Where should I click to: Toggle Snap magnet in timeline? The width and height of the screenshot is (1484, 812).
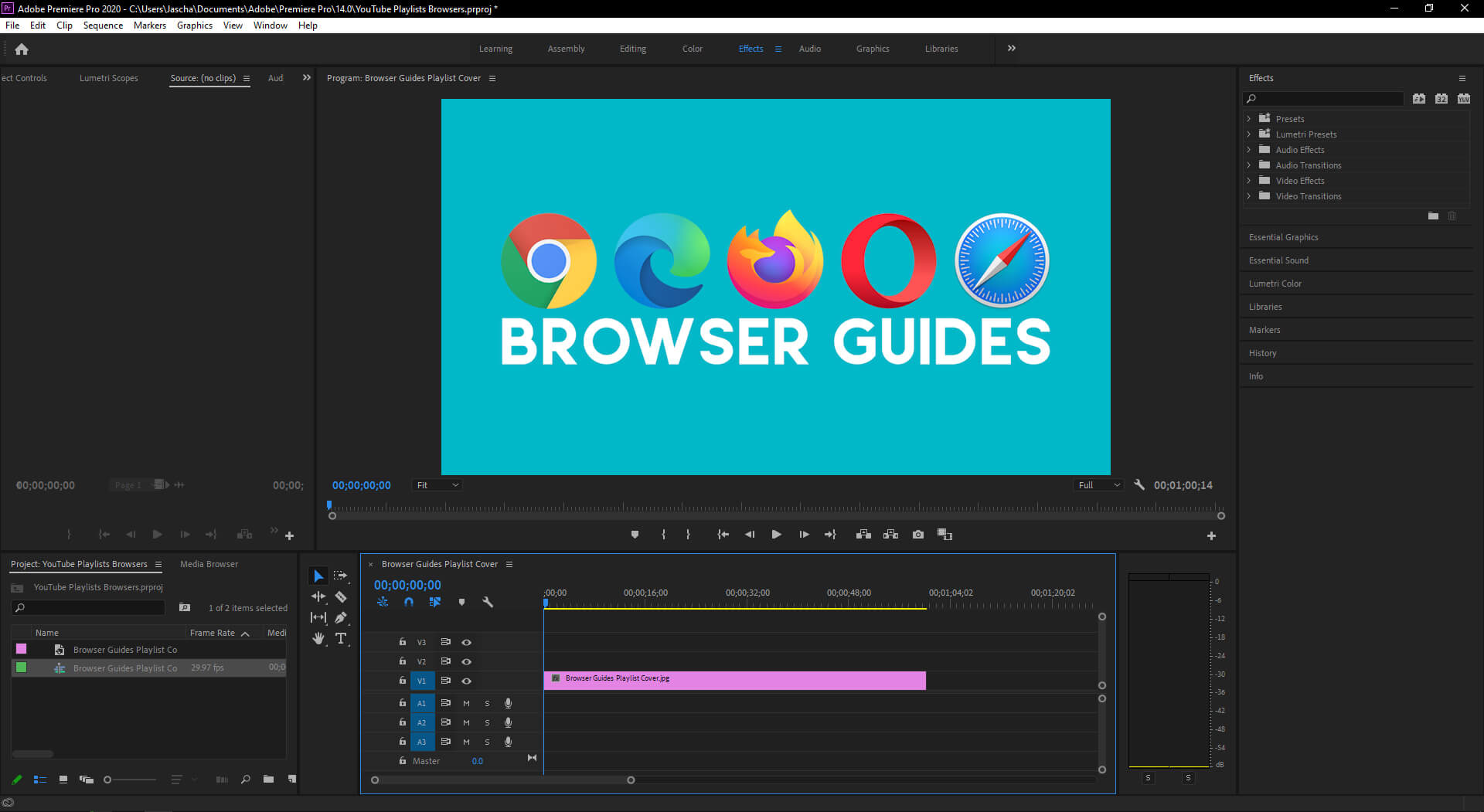(x=408, y=602)
